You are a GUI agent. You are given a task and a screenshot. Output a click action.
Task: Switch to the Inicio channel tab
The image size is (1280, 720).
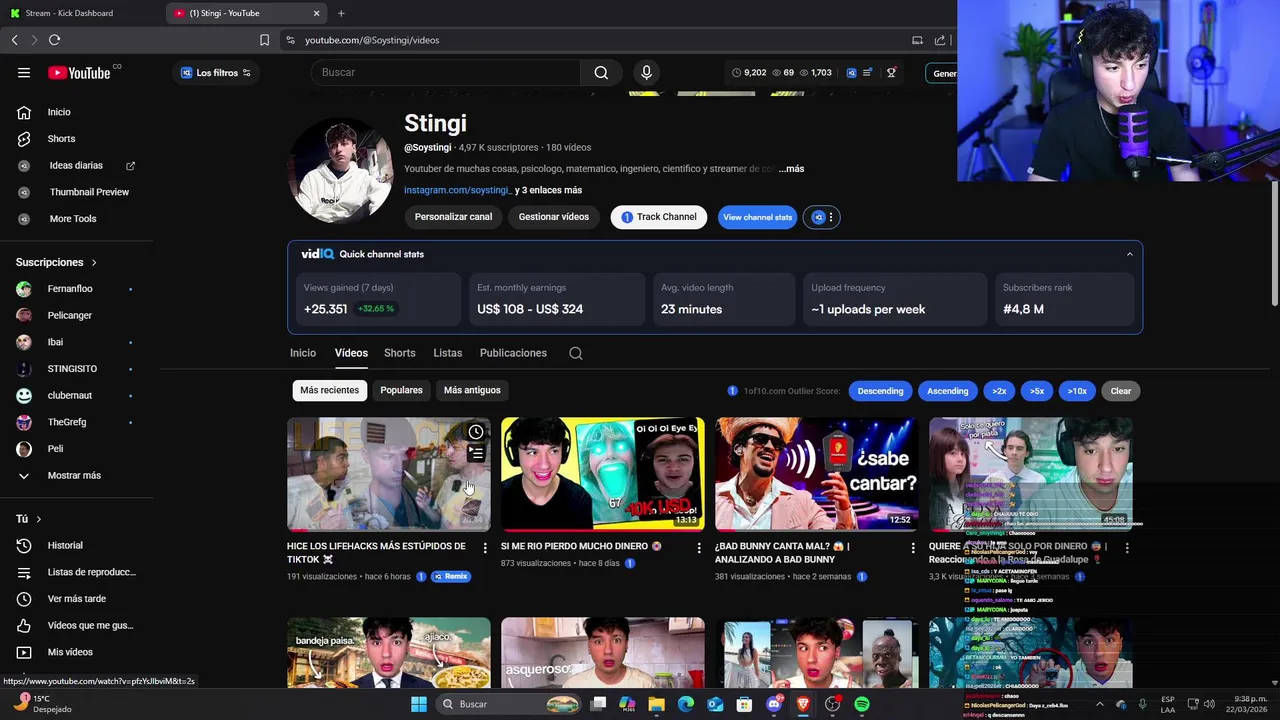pyautogui.click(x=303, y=353)
